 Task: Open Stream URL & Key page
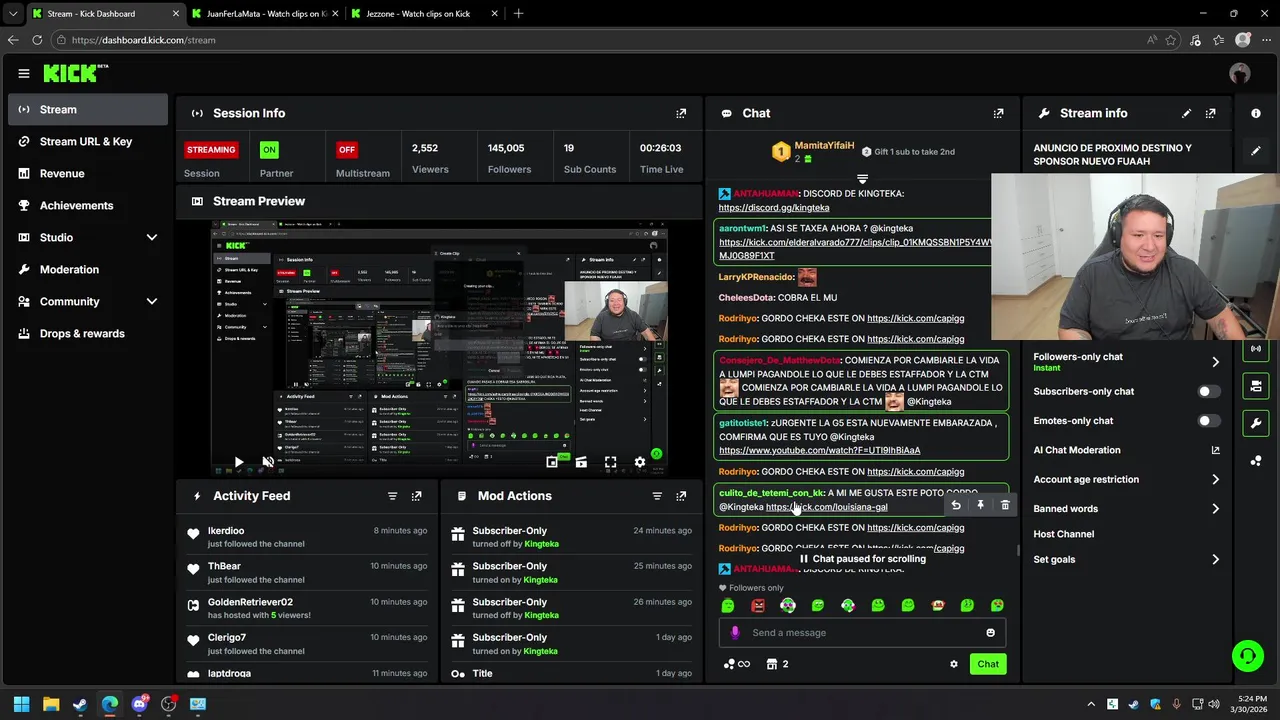click(88, 141)
